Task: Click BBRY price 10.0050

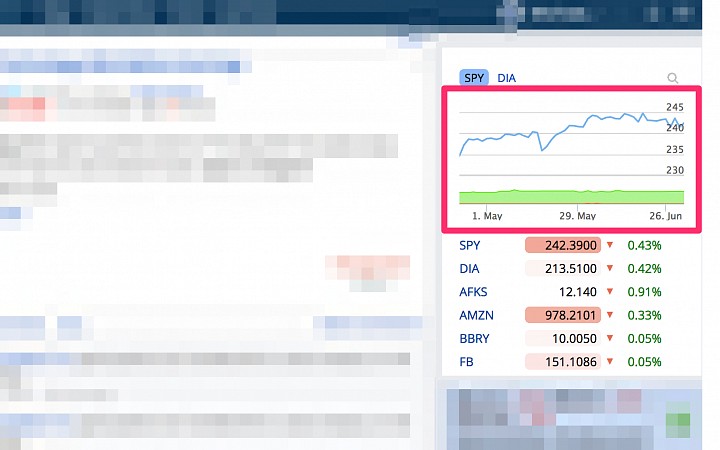Action: pyautogui.click(x=563, y=339)
